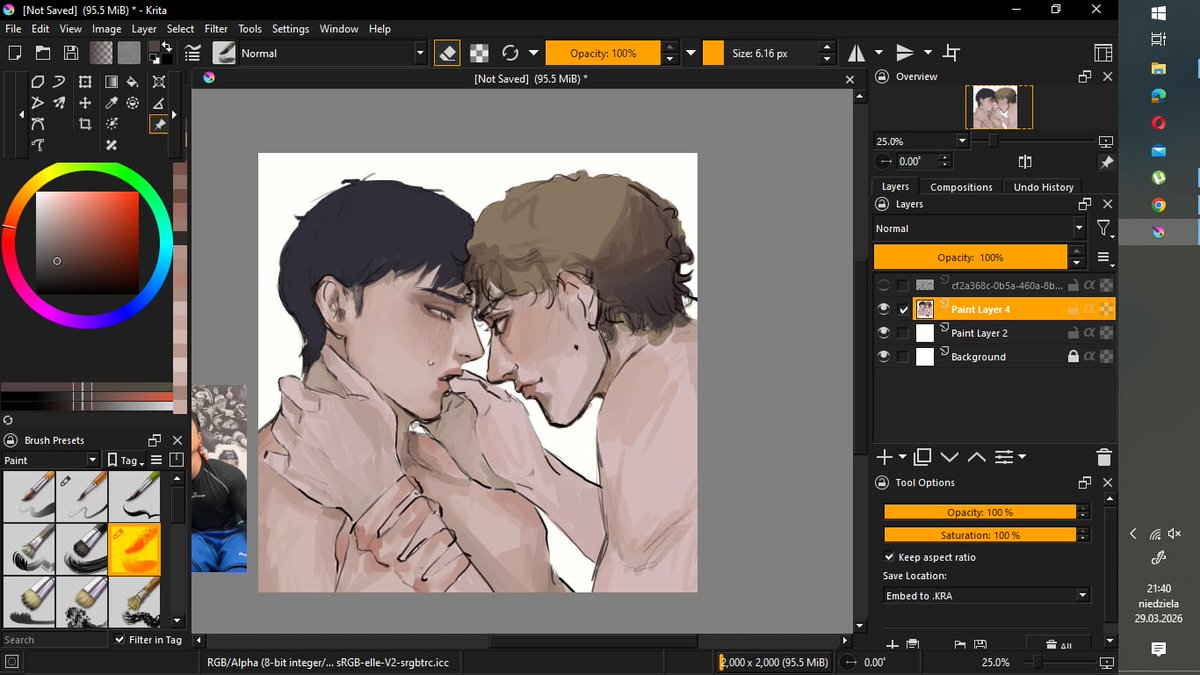Switch to the Undo History tab
Viewport: 1200px width, 675px height.
pyautogui.click(x=1043, y=187)
